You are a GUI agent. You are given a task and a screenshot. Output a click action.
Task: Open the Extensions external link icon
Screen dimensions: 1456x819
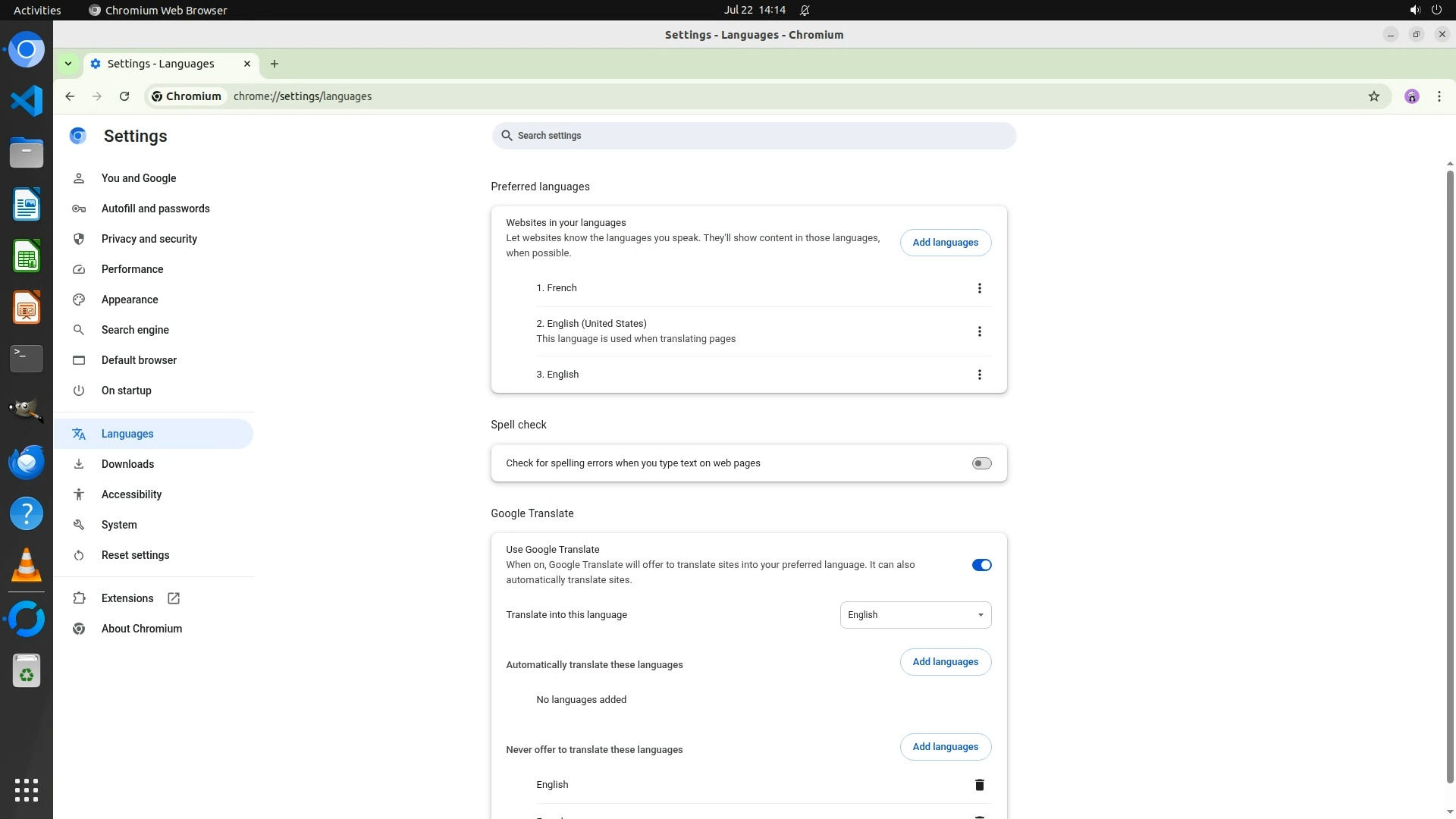pos(174,598)
